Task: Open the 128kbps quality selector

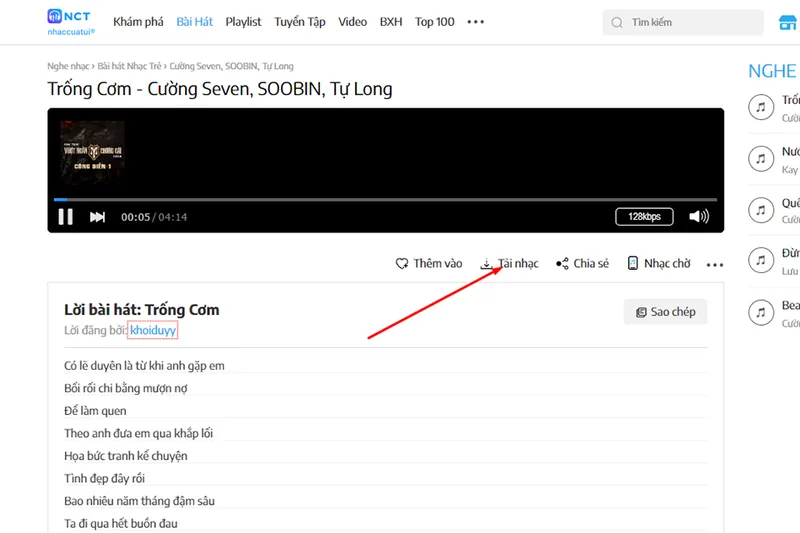Action: pos(644,217)
